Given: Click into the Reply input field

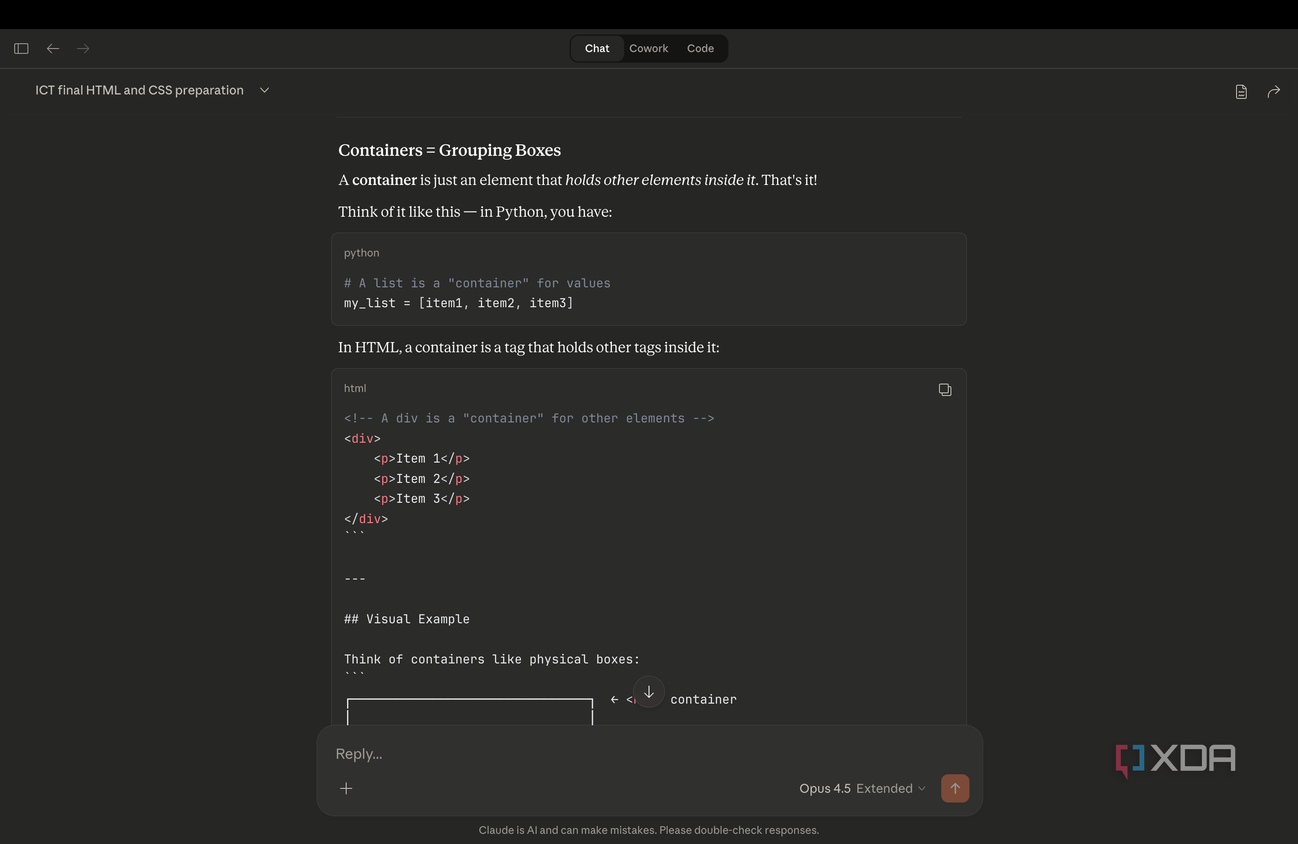Looking at the screenshot, I should click(x=649, y=754).
